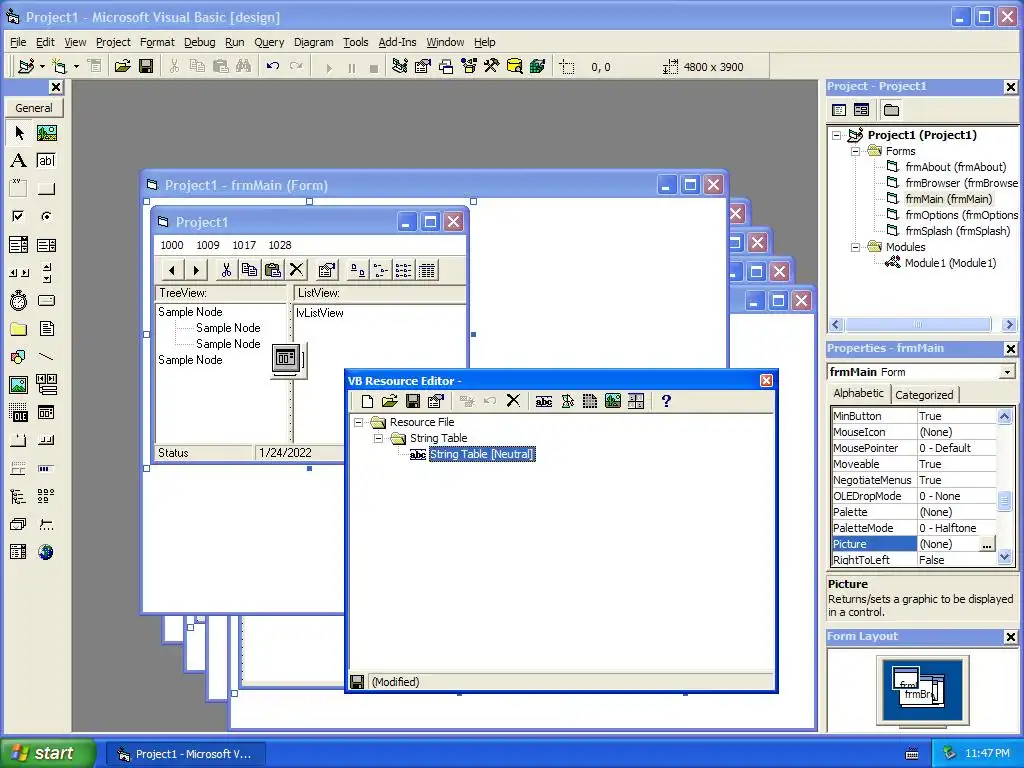Click Open Project icon in main toolbar
Screen dimensions: 1024x768
[x=122, y=66]
